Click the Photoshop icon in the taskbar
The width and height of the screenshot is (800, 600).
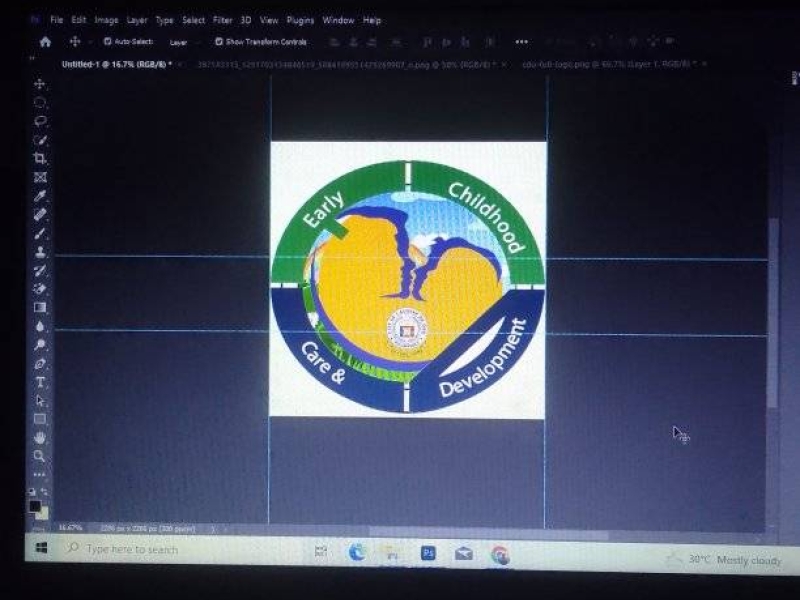(428, 552)
